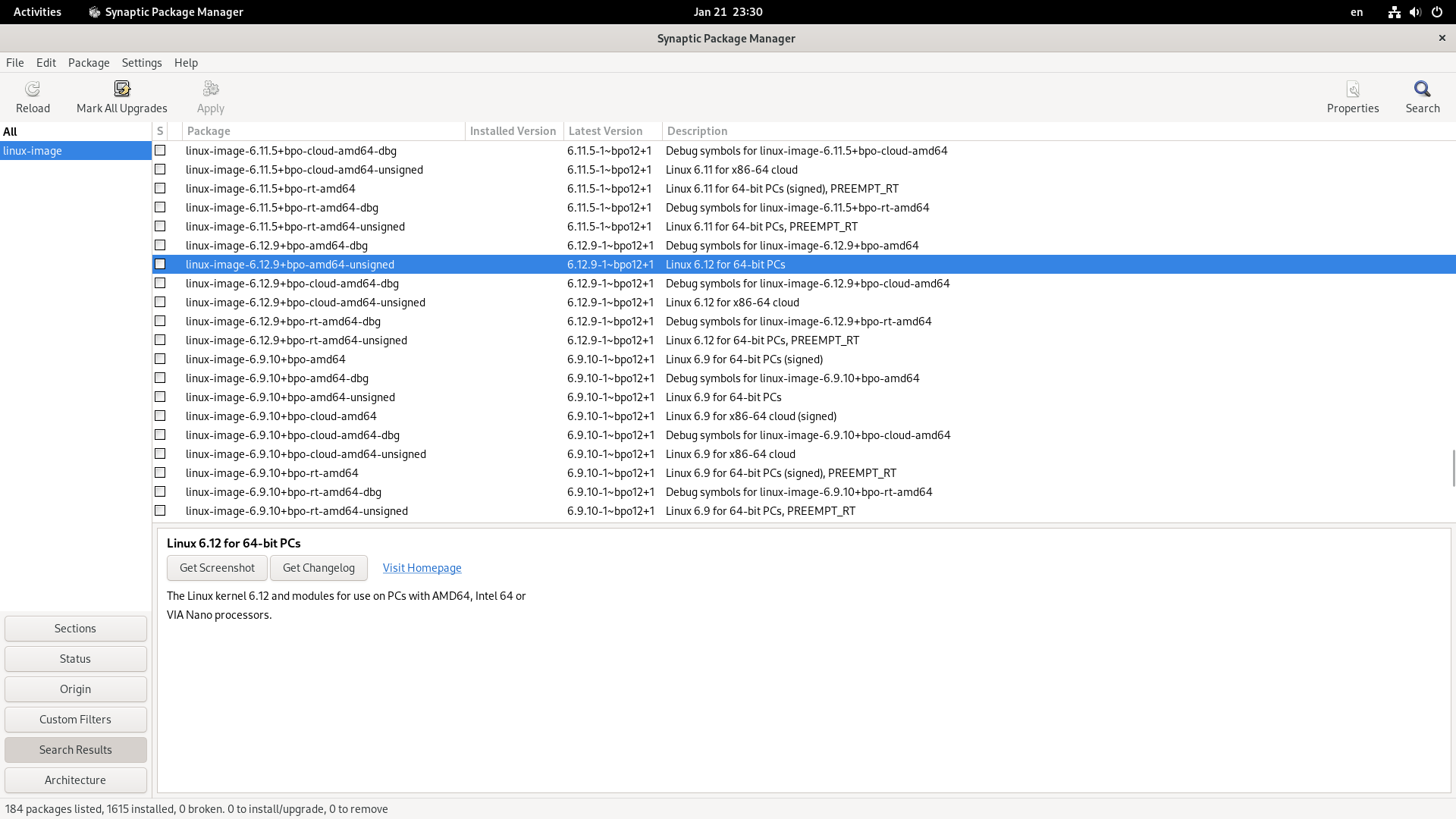Open the en keyboard layout indicator

[1357, 12]
